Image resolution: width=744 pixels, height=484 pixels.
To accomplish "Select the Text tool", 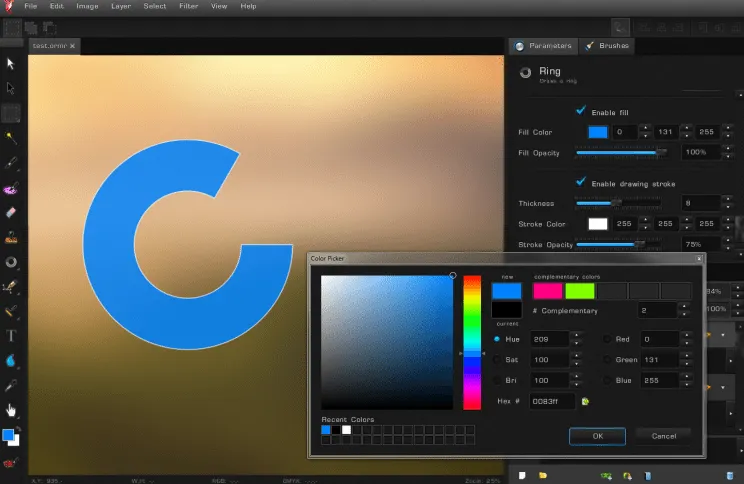I will point(10,336).
